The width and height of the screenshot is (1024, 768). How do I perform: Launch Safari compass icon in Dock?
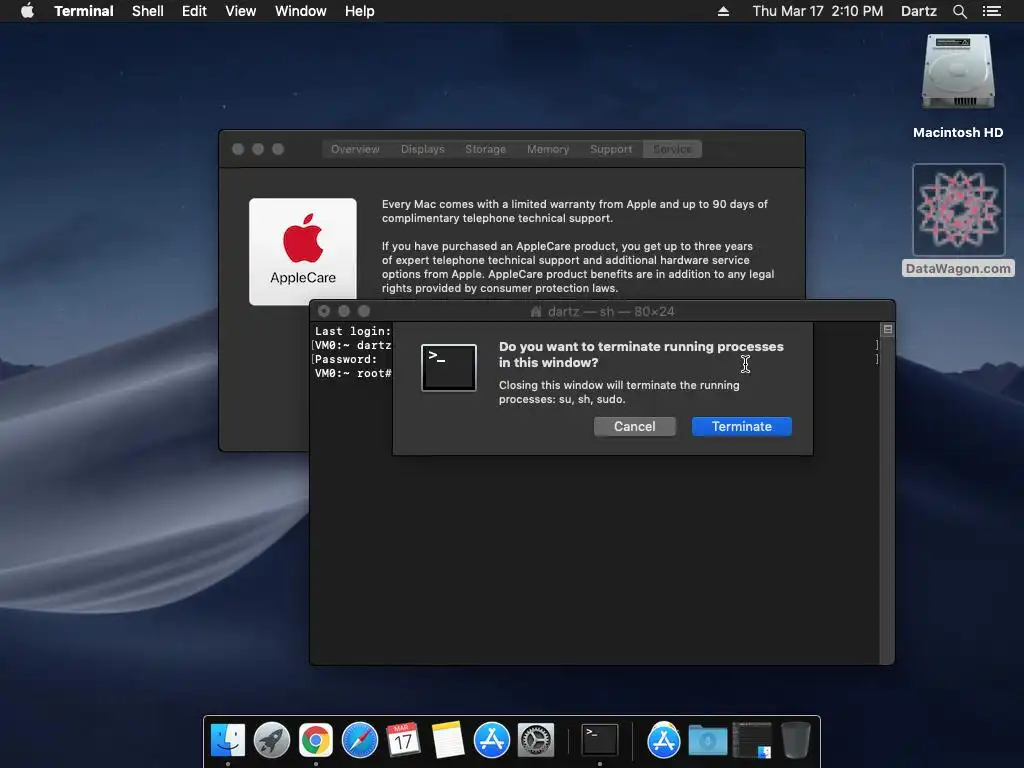360,740
